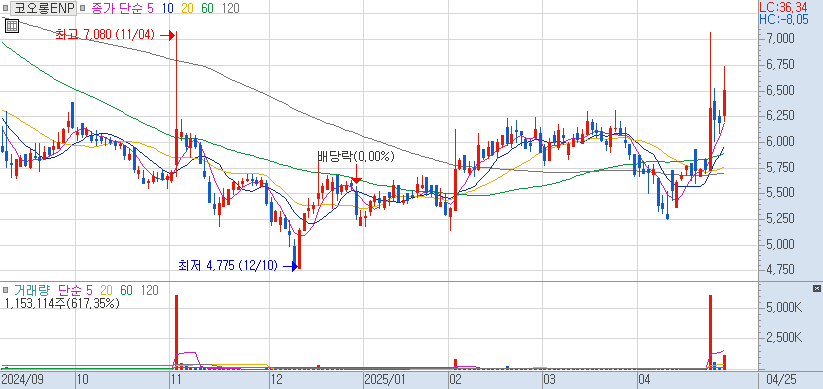Viewport: 823px width, 389px height.
Task: Click the 5,000 price axis label
Action: 779,245
